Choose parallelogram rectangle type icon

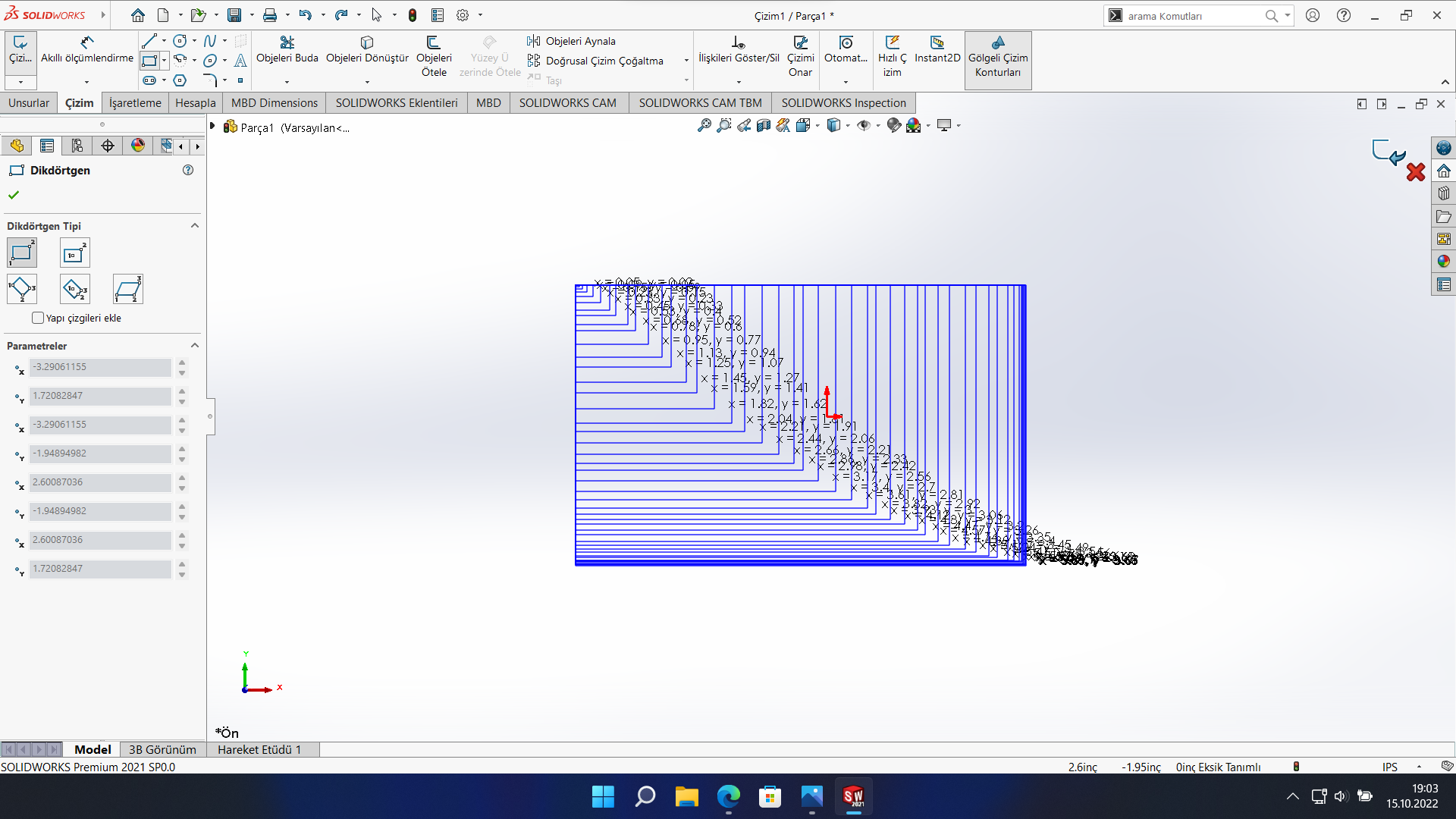pyautogui.click(x=127, y=289)
